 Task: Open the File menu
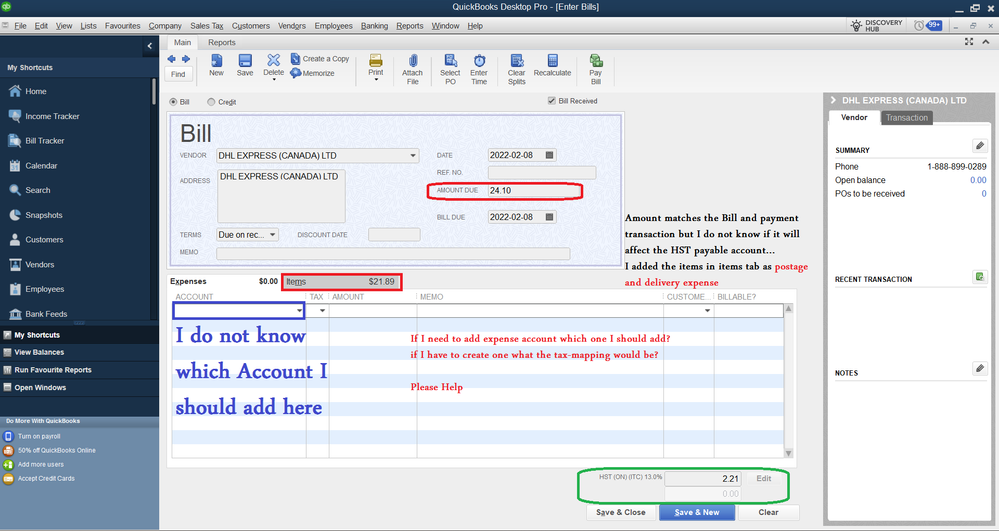pos(20,26)
